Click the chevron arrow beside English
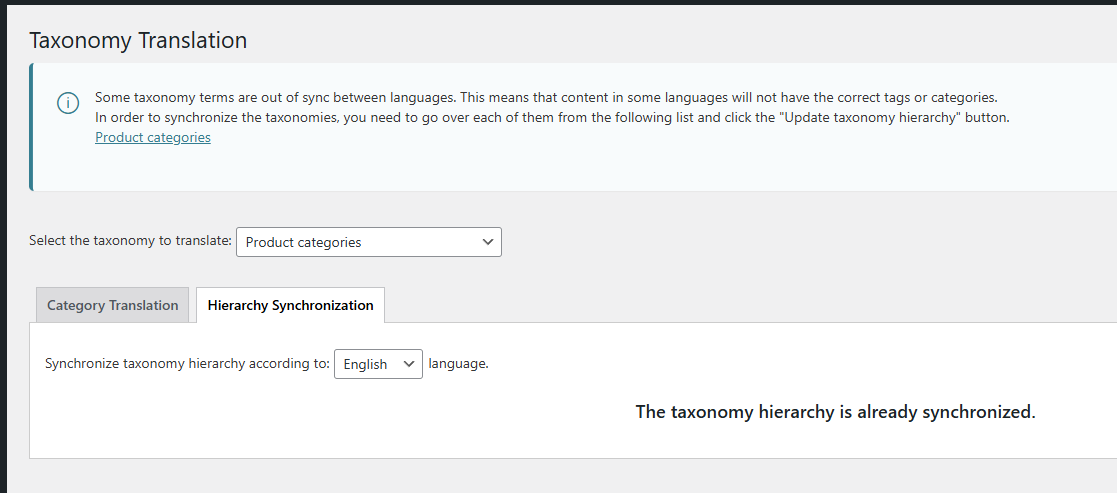This screenshot has height=493, width=1117. (x=408, y=364)
